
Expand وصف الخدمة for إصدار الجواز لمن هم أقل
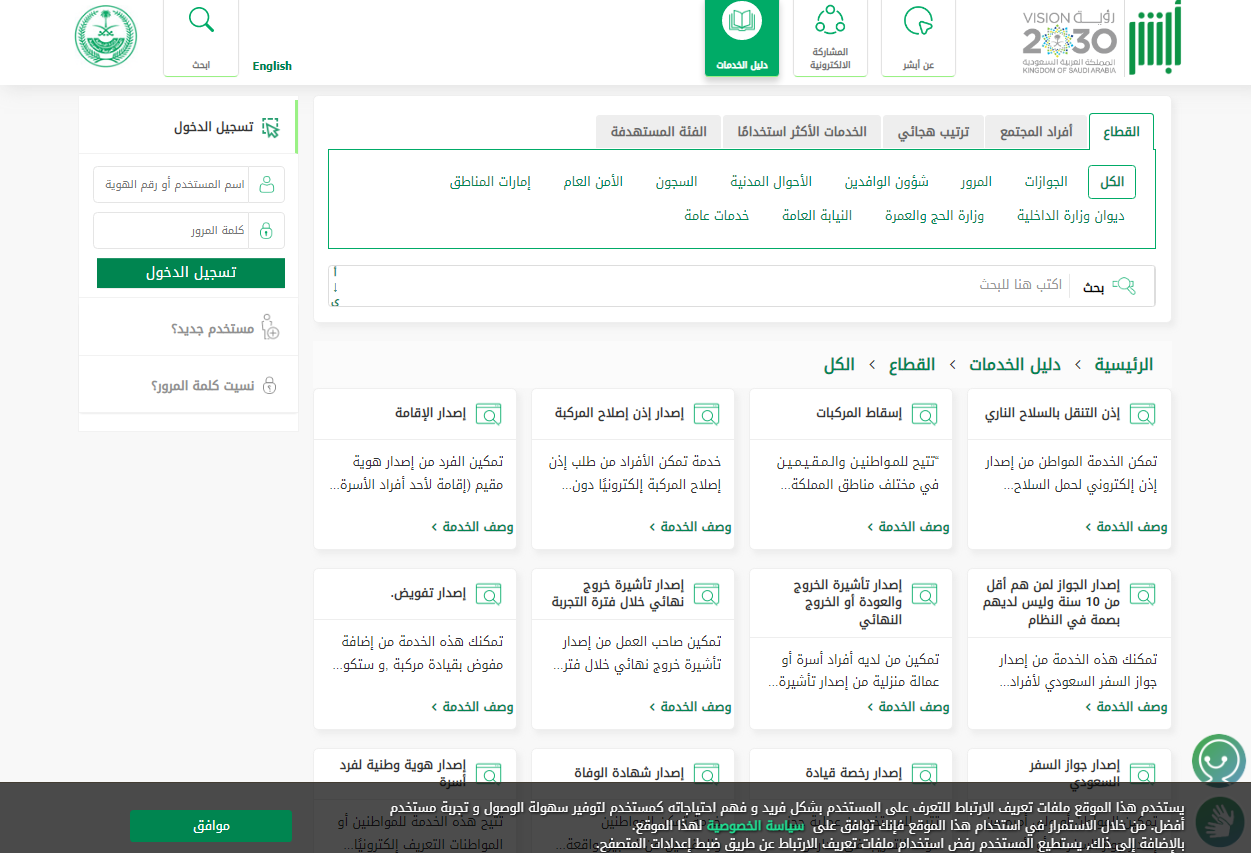pos(1127,707)
